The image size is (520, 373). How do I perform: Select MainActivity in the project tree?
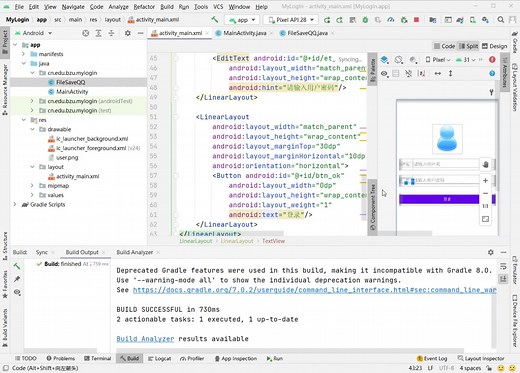(x=72, y=91)
